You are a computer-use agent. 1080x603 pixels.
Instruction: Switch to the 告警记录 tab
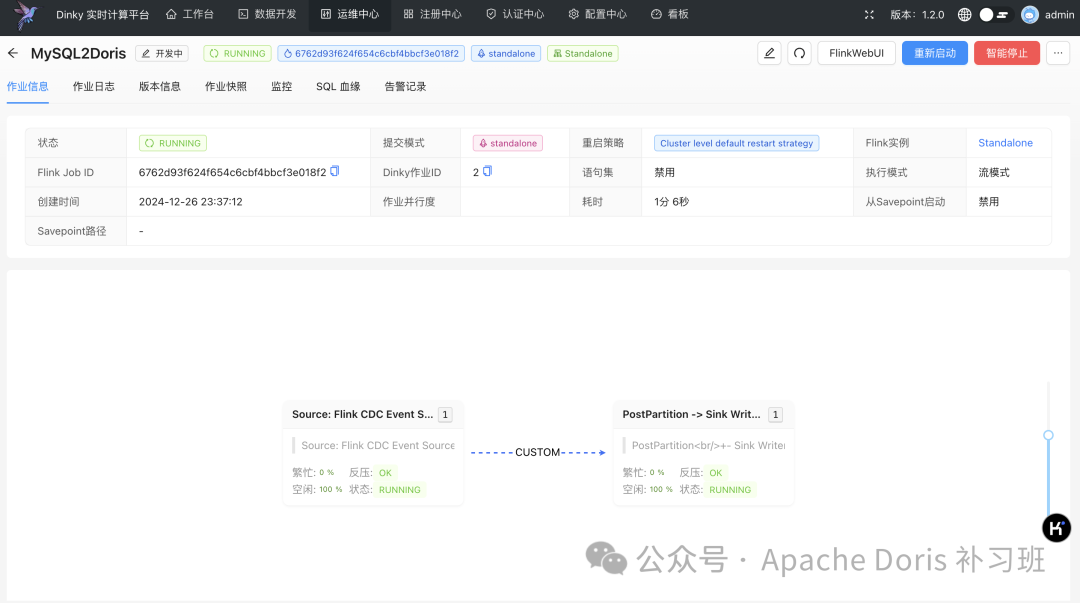405,87
